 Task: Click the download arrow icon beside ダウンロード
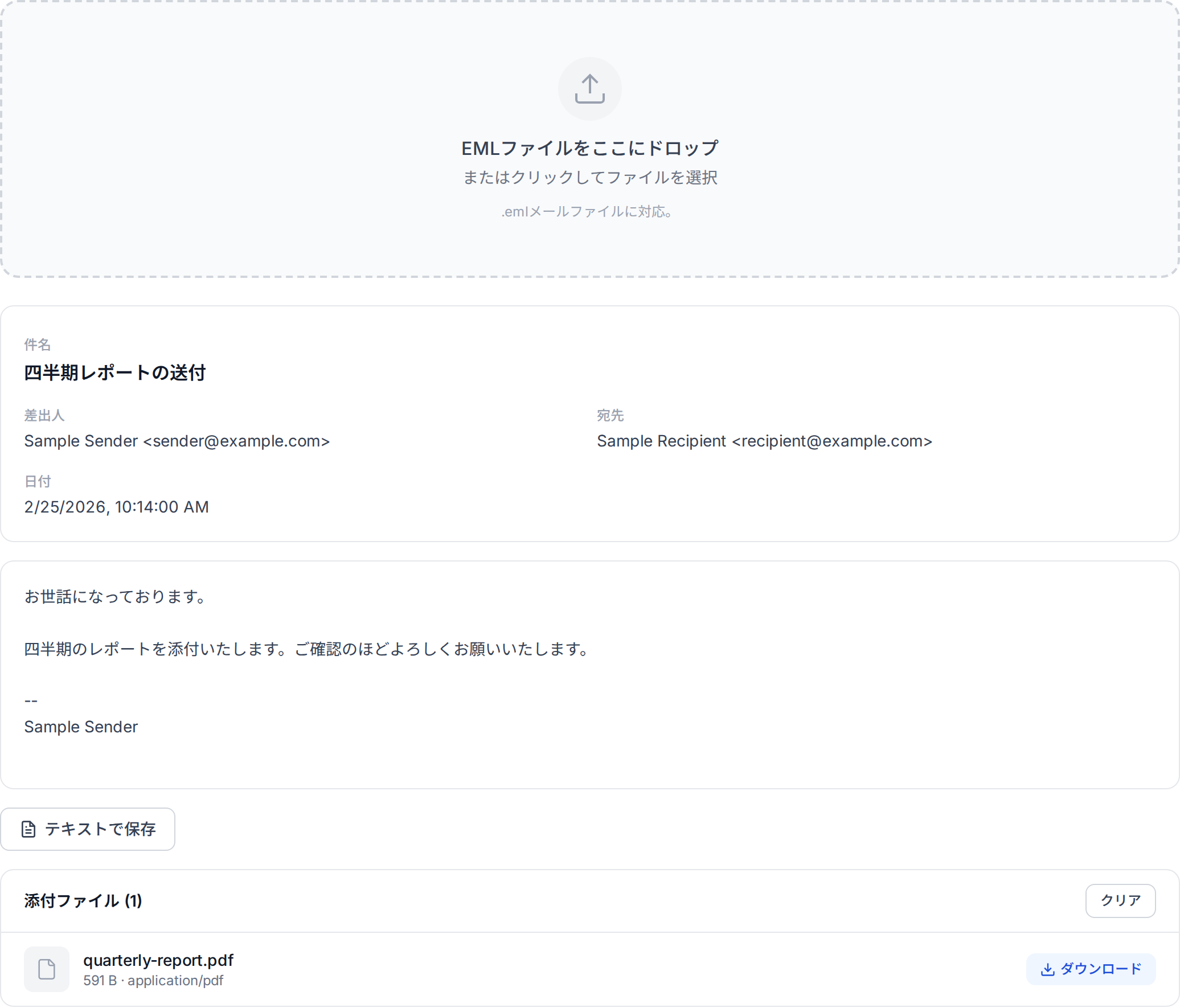[x=1047, y=969]
